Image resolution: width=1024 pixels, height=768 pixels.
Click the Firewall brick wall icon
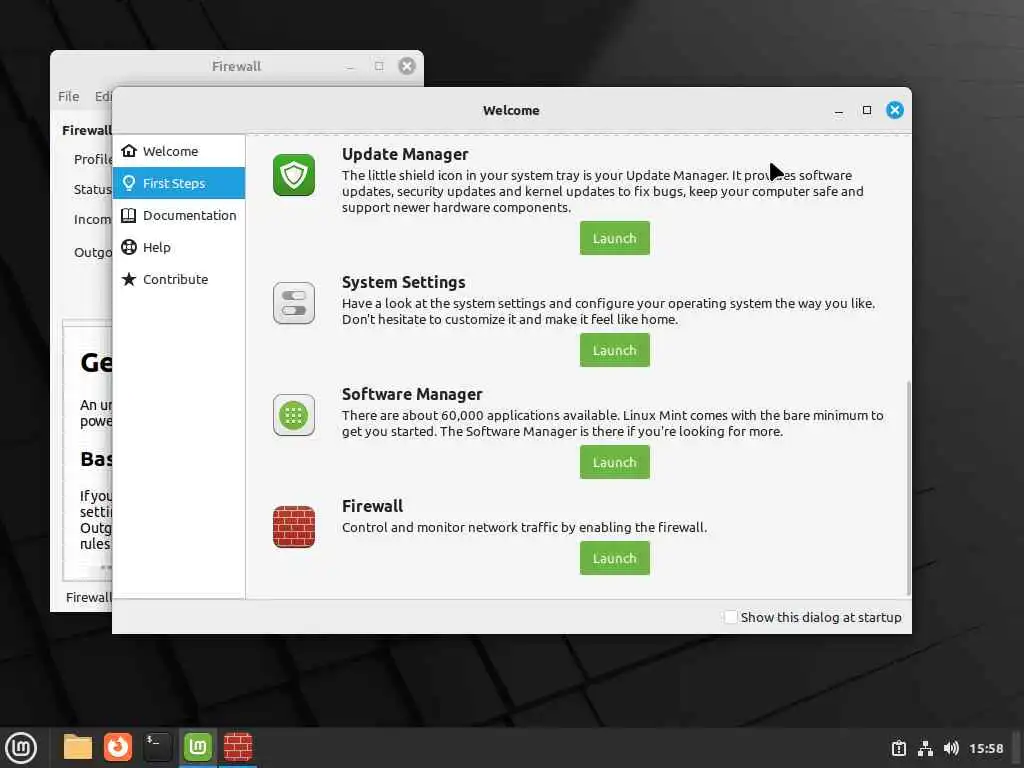(294, 527)
